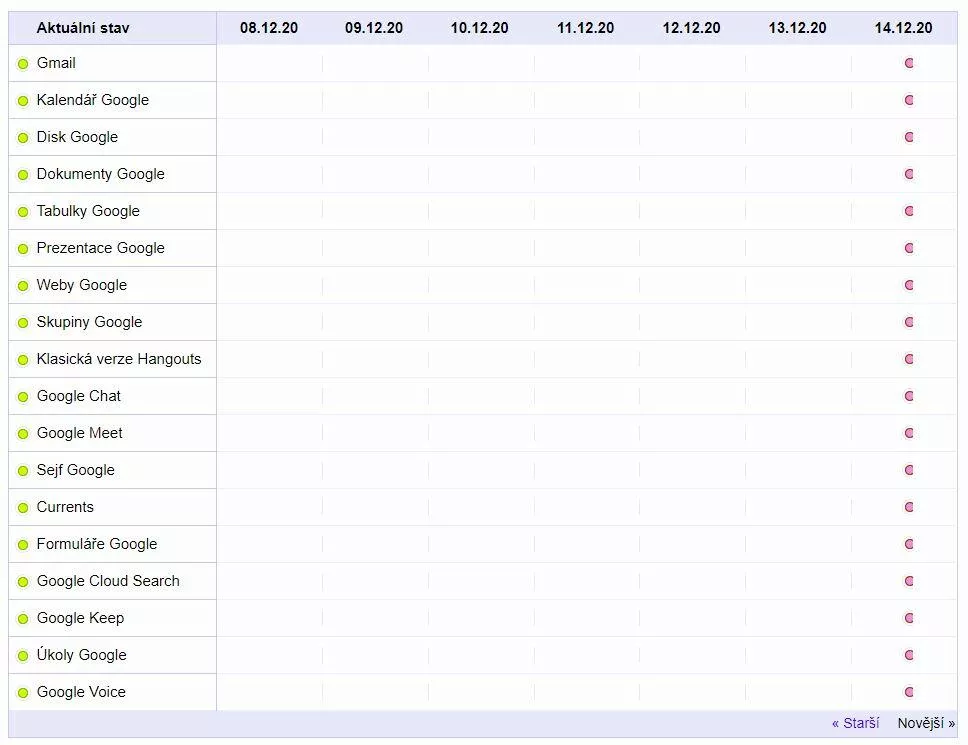Open the Tabulky Google outage marker on 14.12.20
This screenshot has width=968, height=745.
coord(909,211)
